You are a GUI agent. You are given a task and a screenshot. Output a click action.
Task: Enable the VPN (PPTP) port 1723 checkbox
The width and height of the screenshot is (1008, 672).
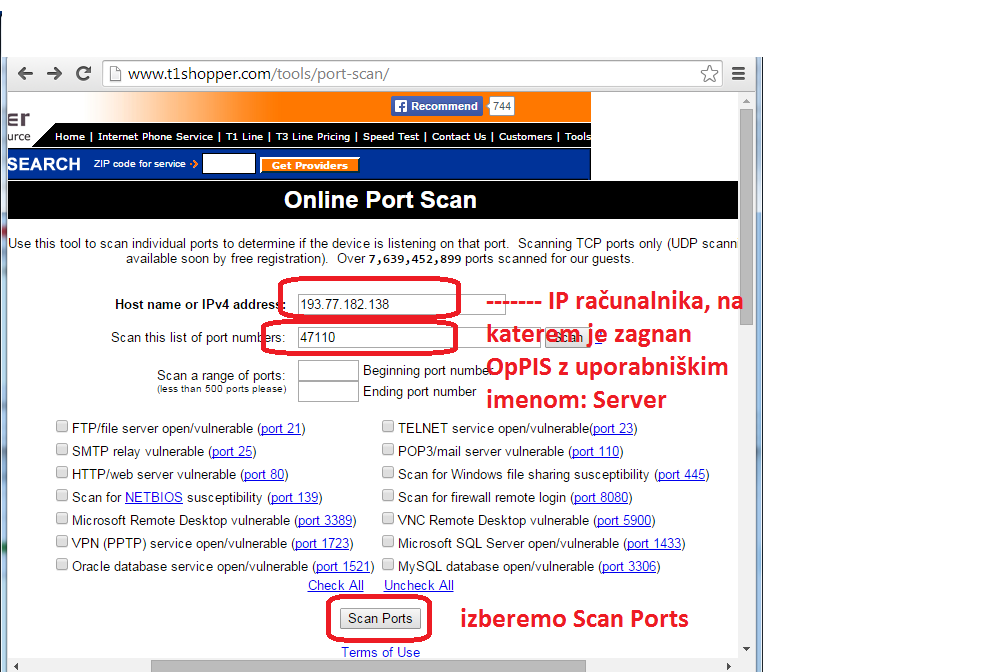(62, 541)
